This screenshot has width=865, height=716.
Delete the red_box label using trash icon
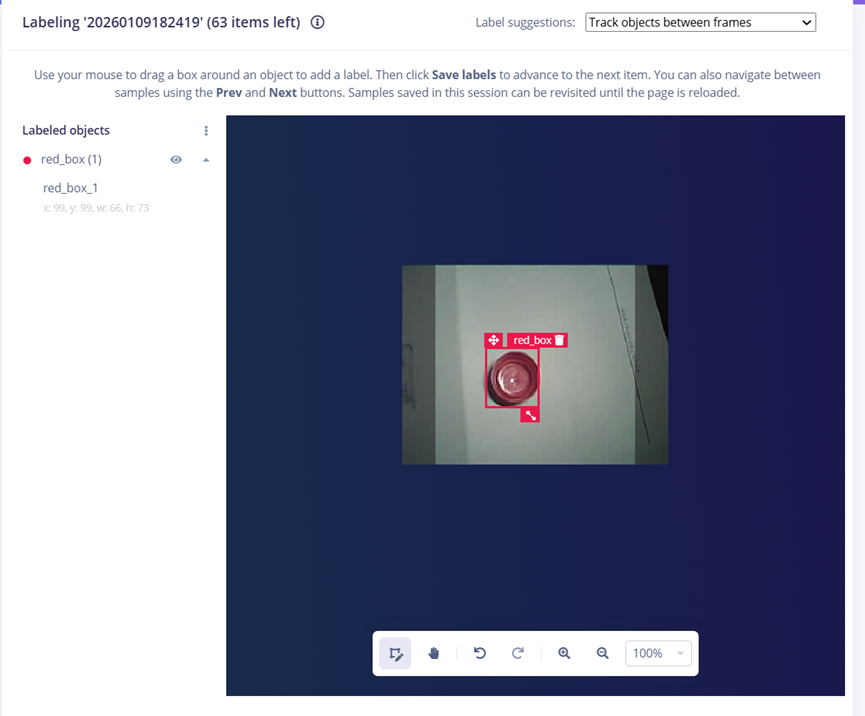click(560, 340)
